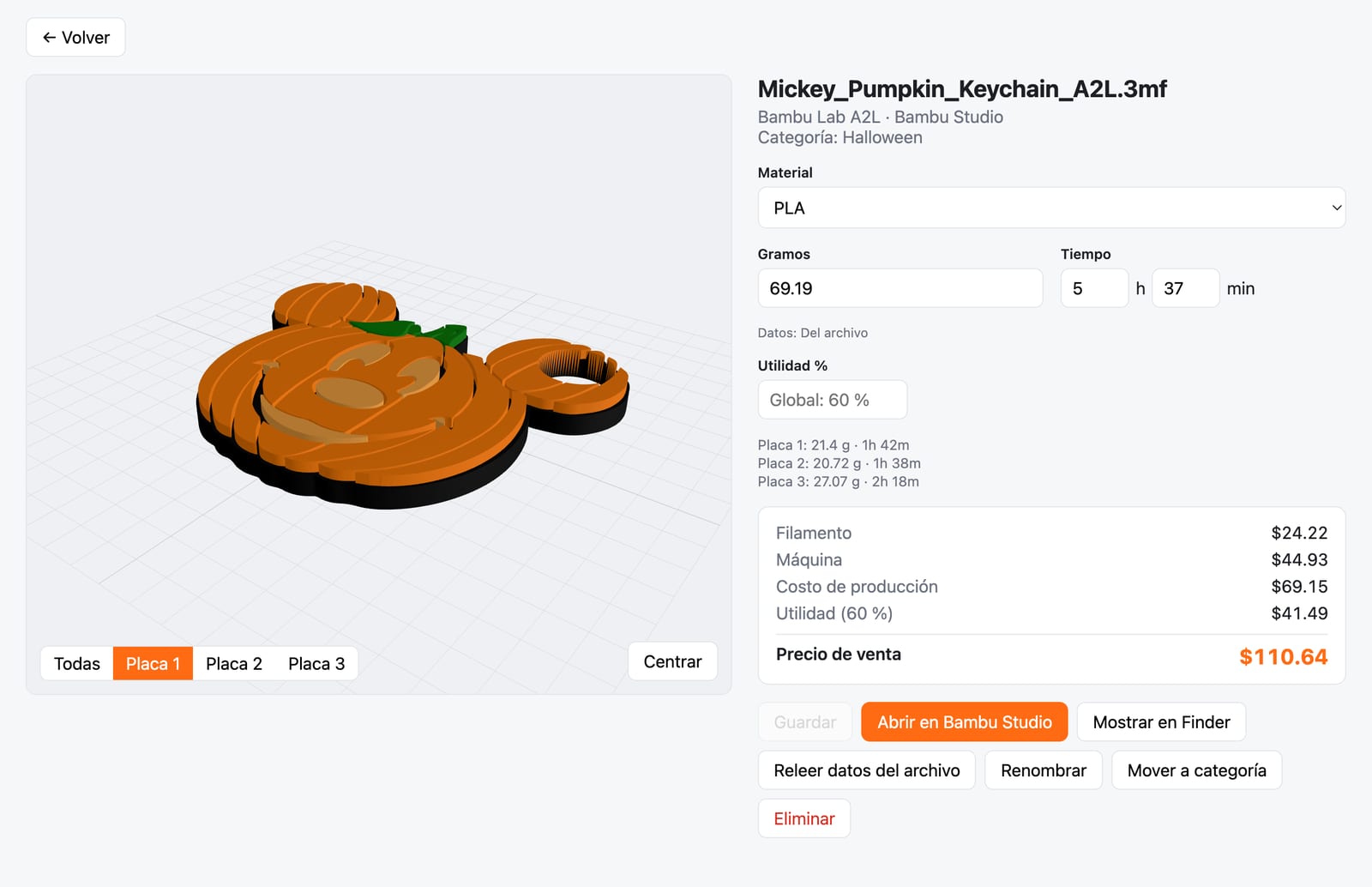Viewport: 1372px width, 887px height.
Task: Click the file name Mickey_Pumpkin_Keychain_A2L.3mf
Action: 962,89
